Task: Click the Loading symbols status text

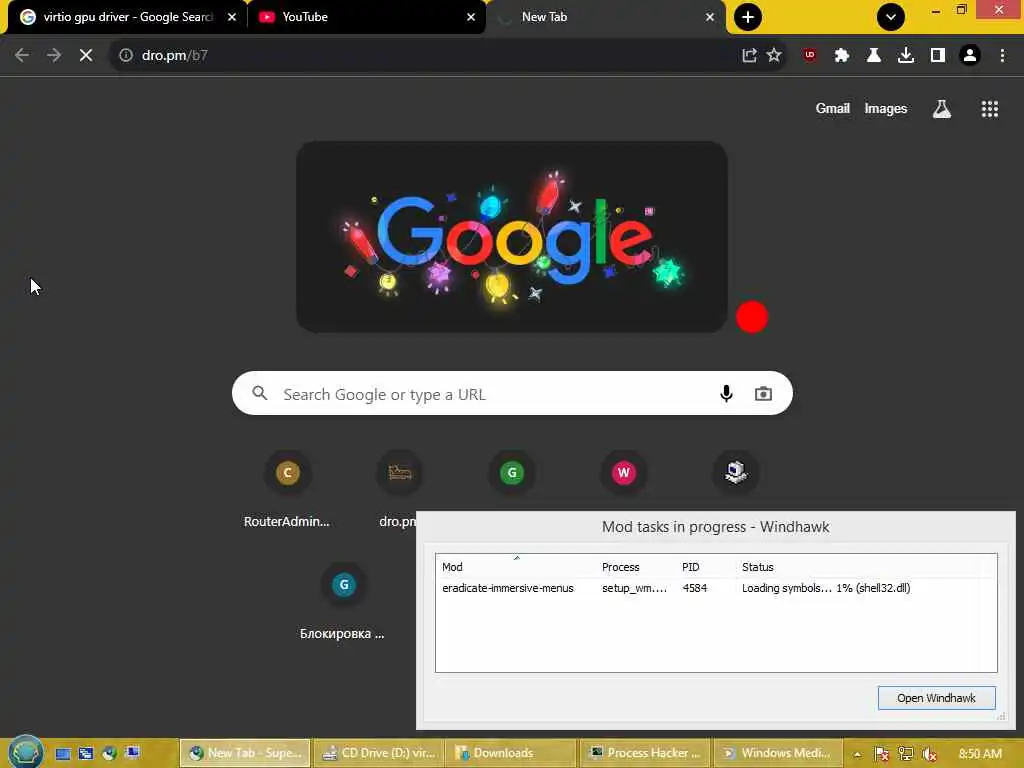Action: click(x=825, y=588)
